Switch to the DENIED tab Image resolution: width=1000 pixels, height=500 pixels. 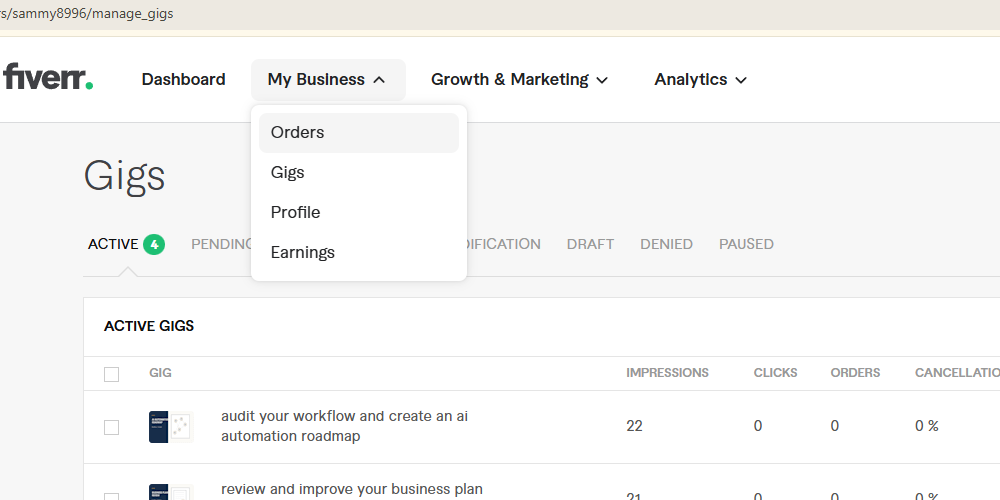(x=666, y=244)
